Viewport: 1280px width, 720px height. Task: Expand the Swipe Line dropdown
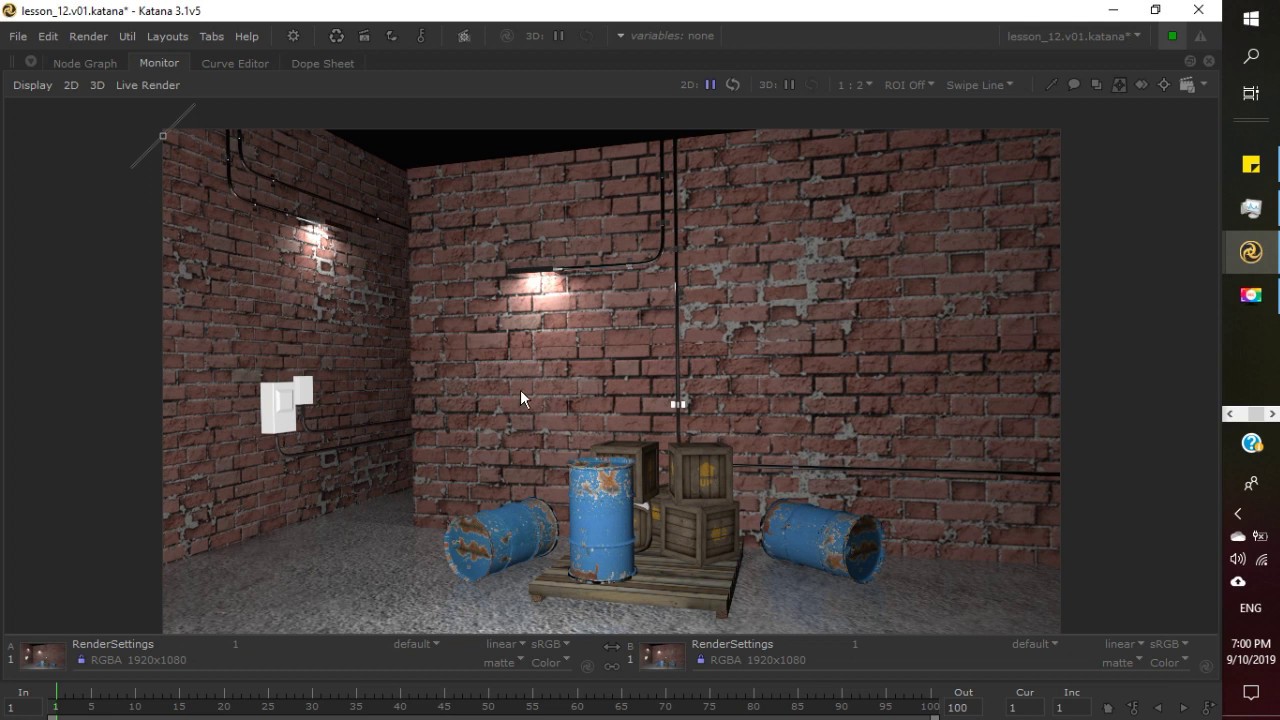pyautogui.click(x=979, y=85)
